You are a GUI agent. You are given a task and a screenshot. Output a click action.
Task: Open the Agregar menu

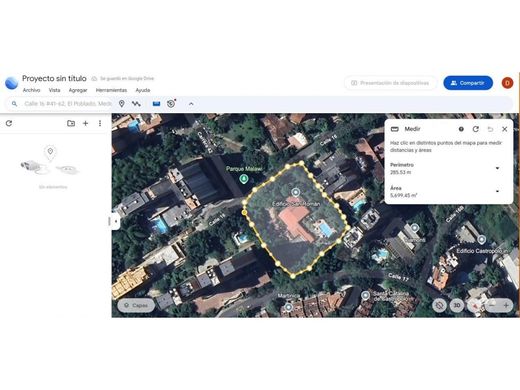pos(78,90)
